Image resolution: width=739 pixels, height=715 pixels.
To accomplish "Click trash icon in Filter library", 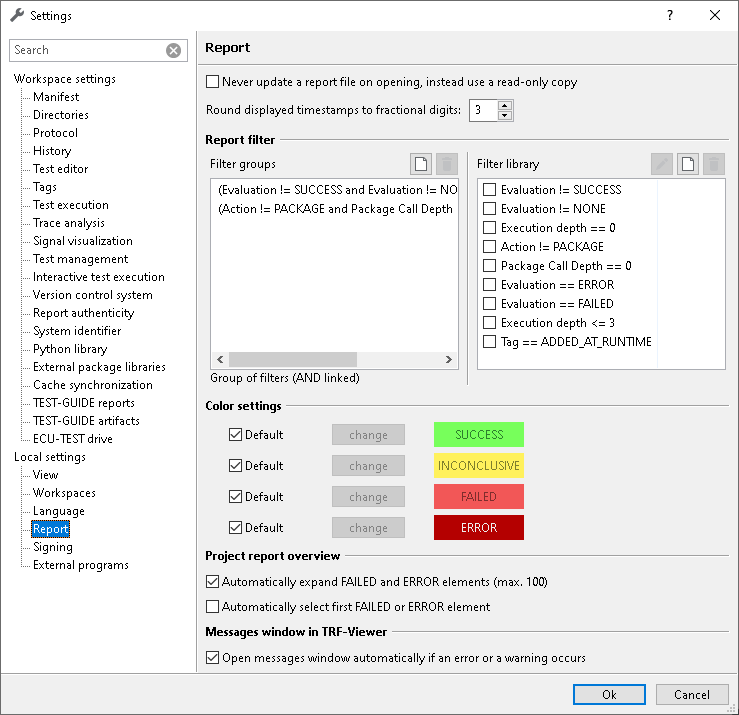I will 714,164.
